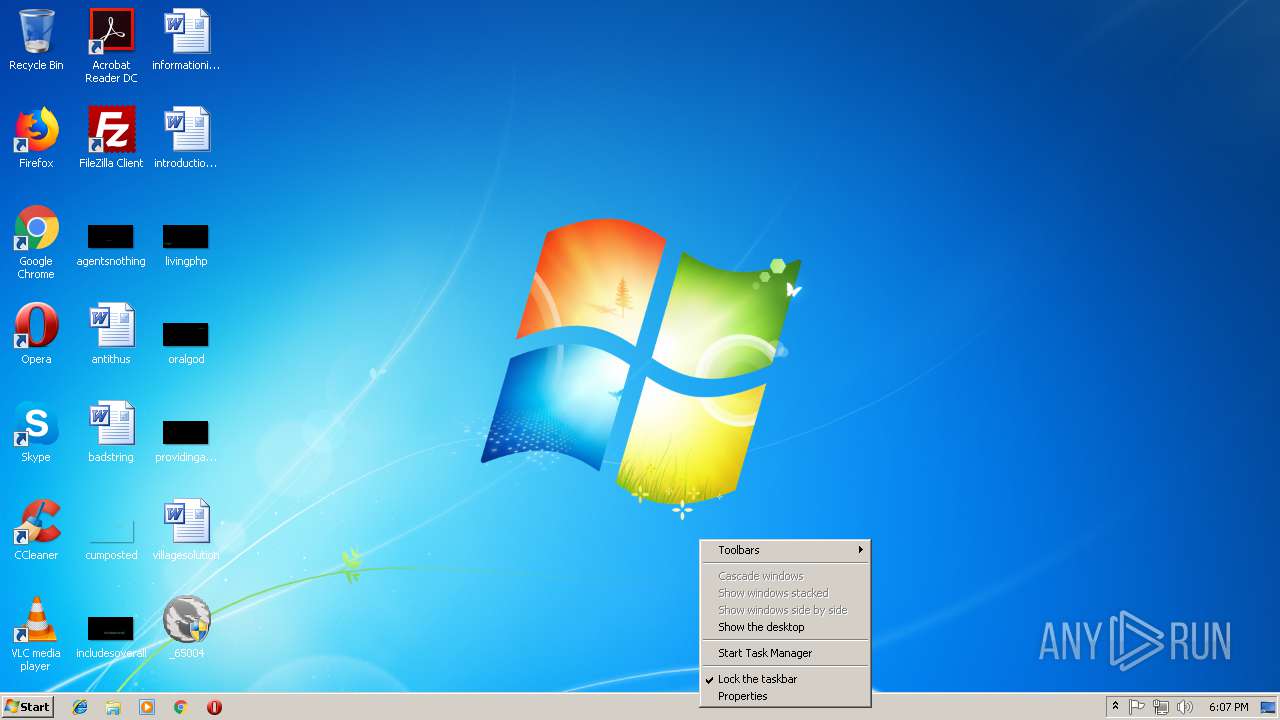Show hidden tray icons arrow
This screenshot has height=720, width=1280.
tap(1115, 707)
